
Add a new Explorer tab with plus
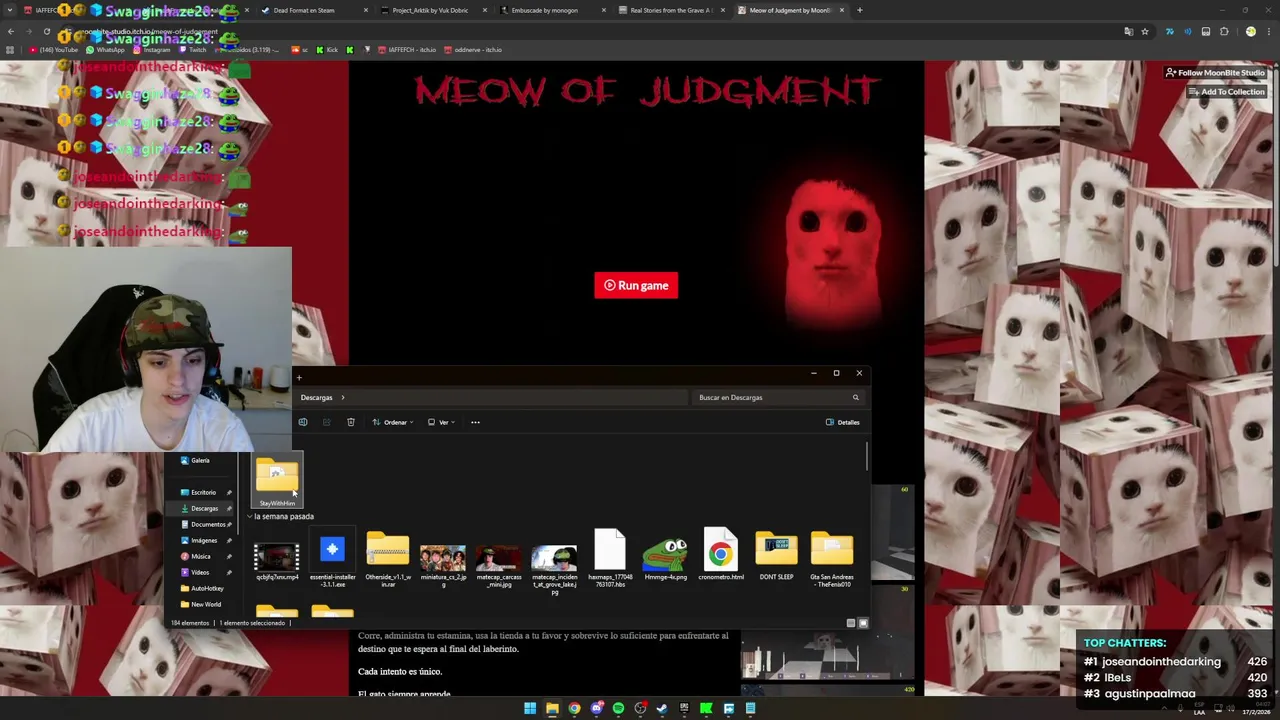299,378
